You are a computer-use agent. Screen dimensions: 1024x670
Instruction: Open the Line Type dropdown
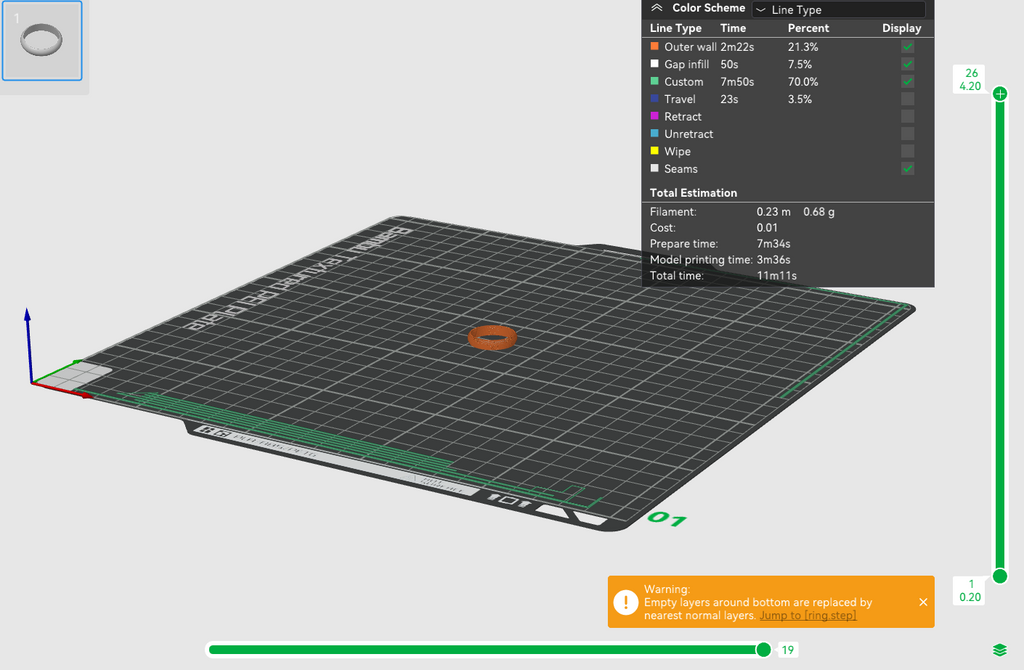(x=839, y=10)
